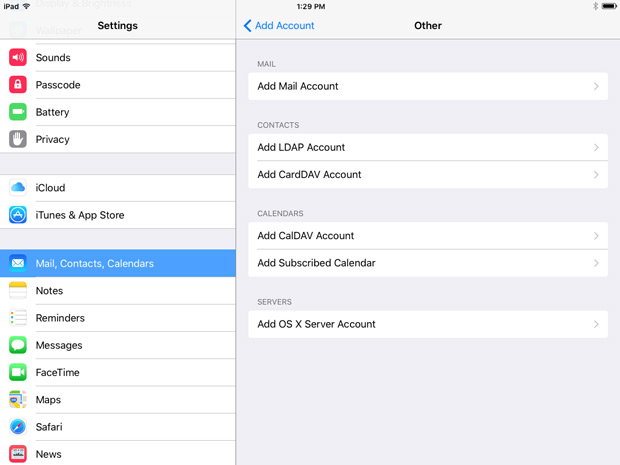Open News settings
The image size is (620, 465).
pyautogui.click(x=118, y=454)
